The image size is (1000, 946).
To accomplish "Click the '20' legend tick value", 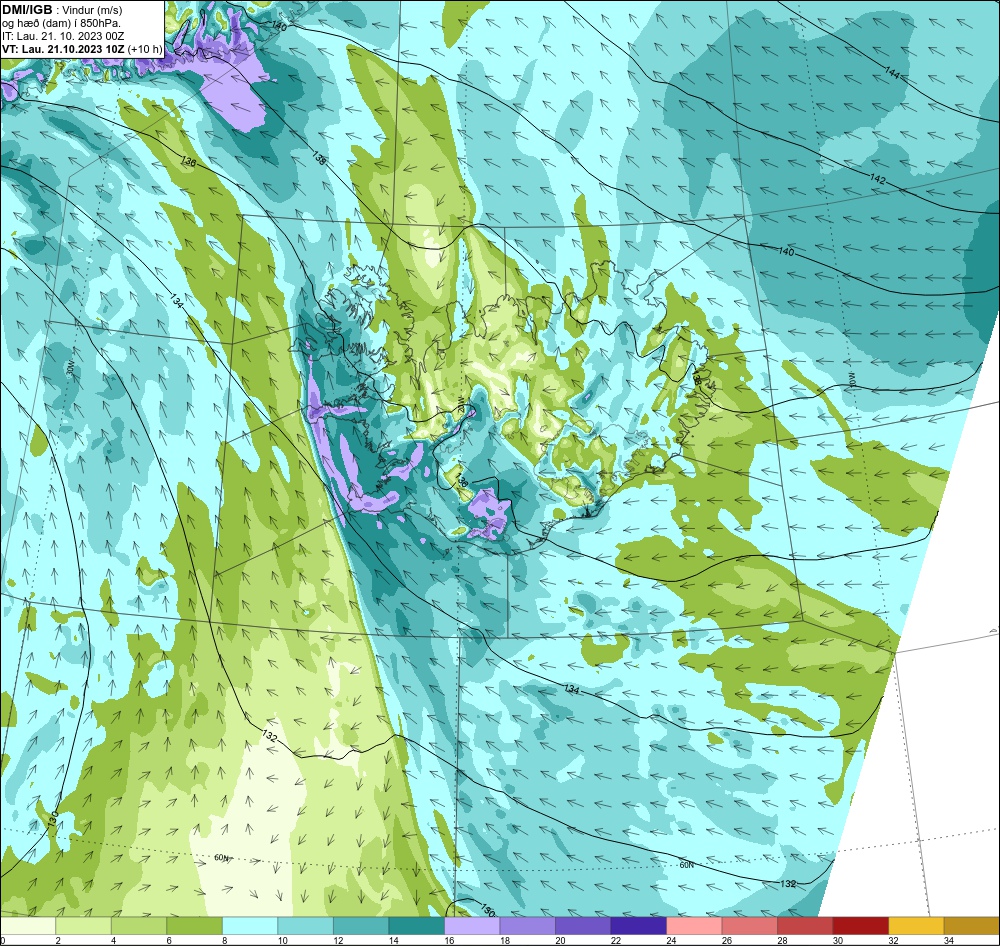I will [x=560, y=940].
